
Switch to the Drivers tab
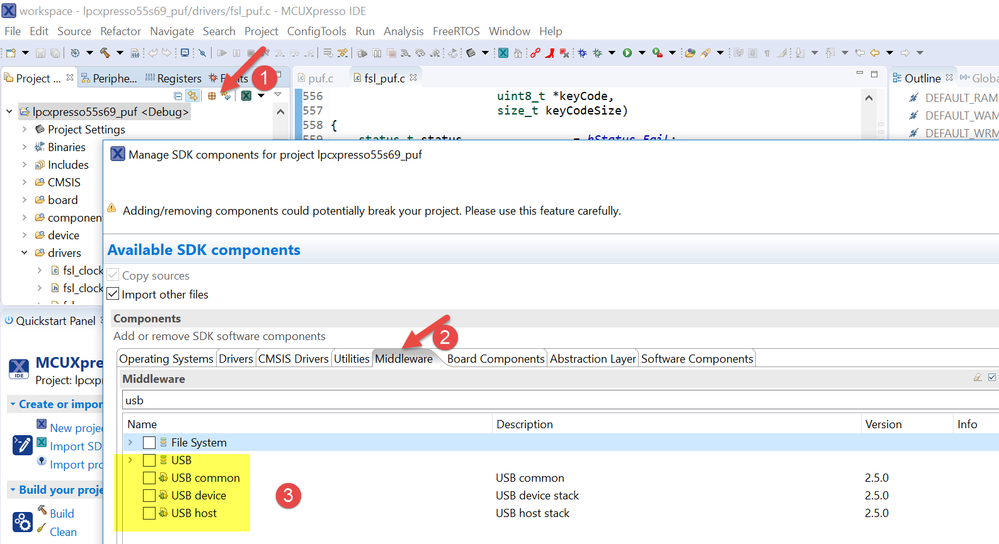(x=236, y=359)
